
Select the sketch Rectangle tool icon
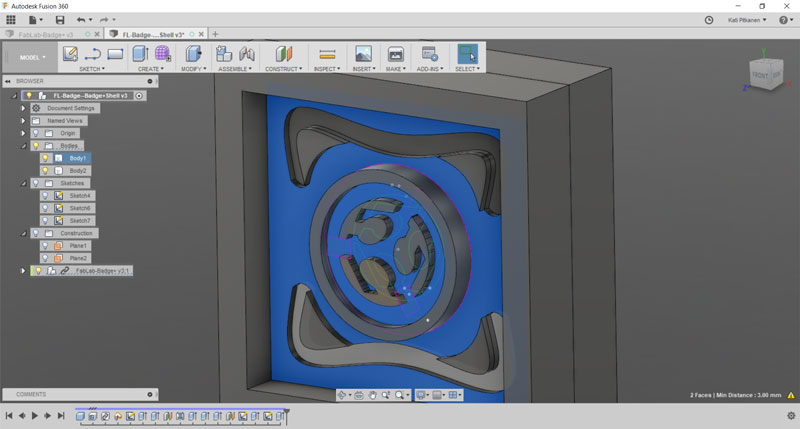tap(115, 54)
